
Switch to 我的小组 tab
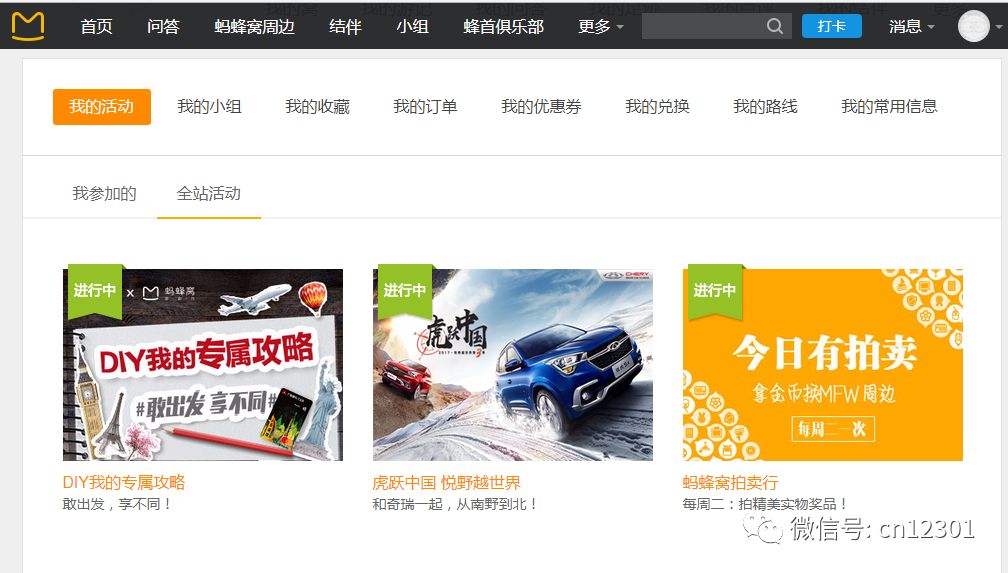[210, 107]
